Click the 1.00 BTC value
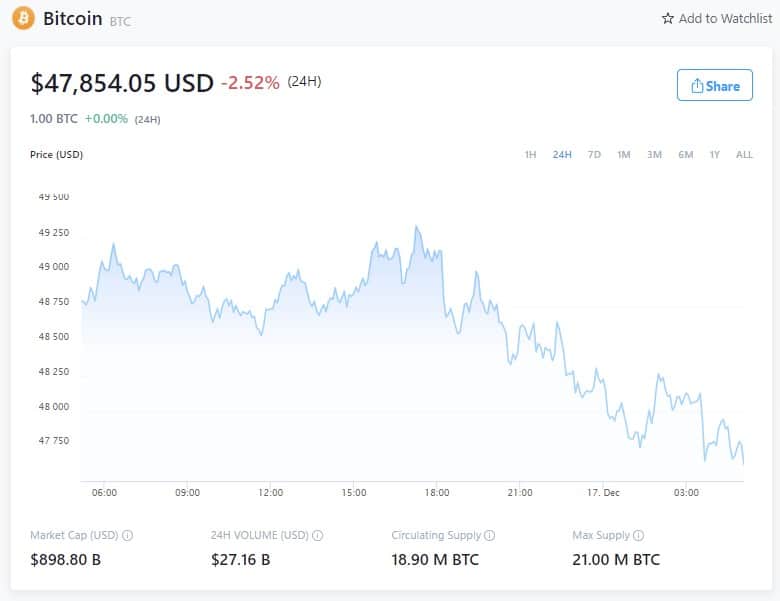This screenshot has height=601, width=780. coord(54,119)
